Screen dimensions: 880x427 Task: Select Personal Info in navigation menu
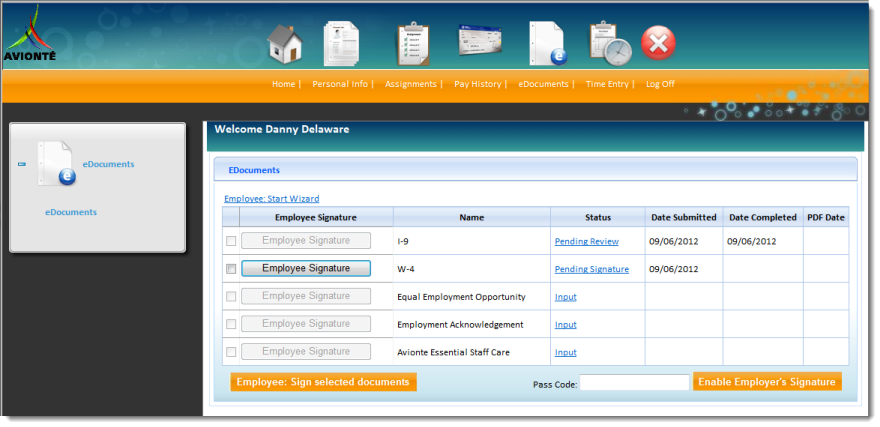(340, 84)
